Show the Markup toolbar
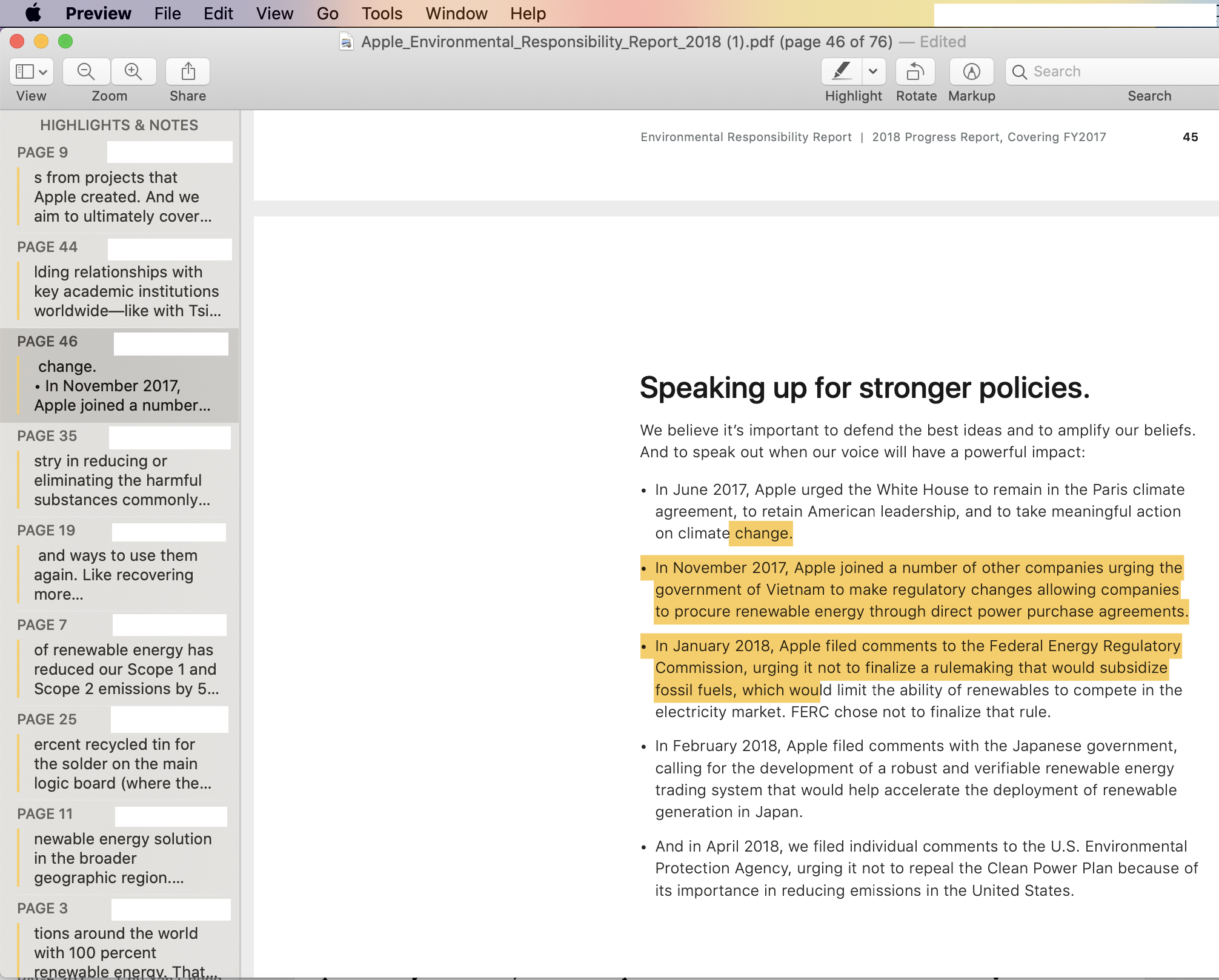Screen dimensions: 1219x980 click(x=971, y=71)
